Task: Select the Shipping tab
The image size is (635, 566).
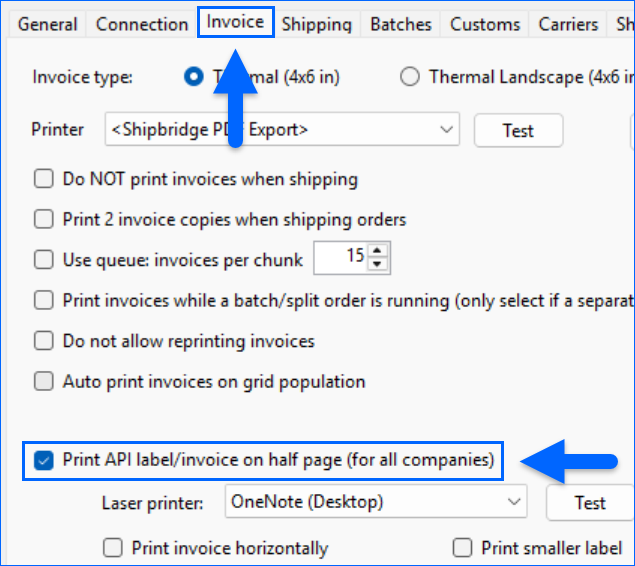Action: 316,24
